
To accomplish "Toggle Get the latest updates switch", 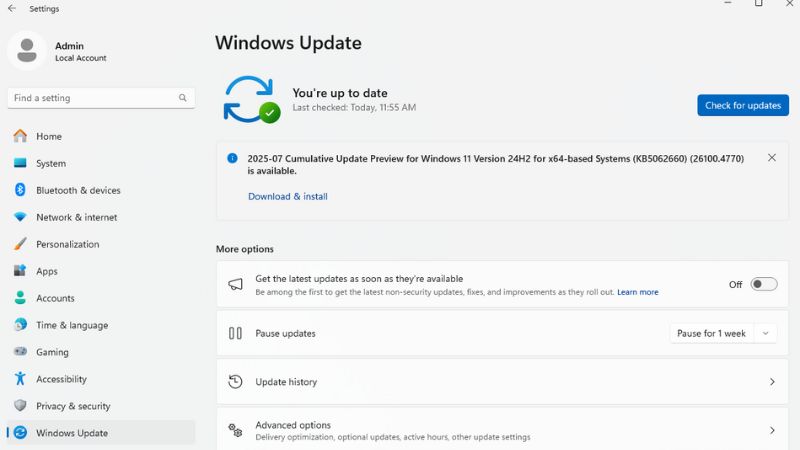I will (764, 284).
